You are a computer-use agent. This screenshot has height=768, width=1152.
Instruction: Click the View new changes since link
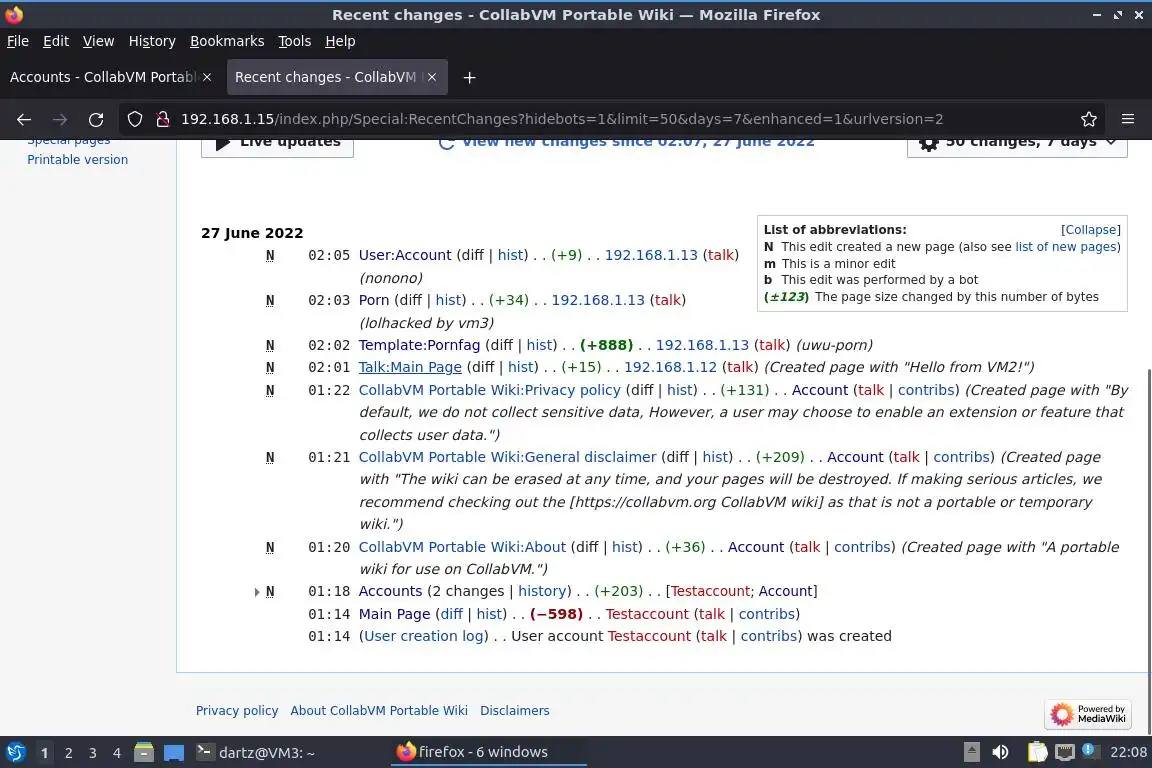coord(627,141)
